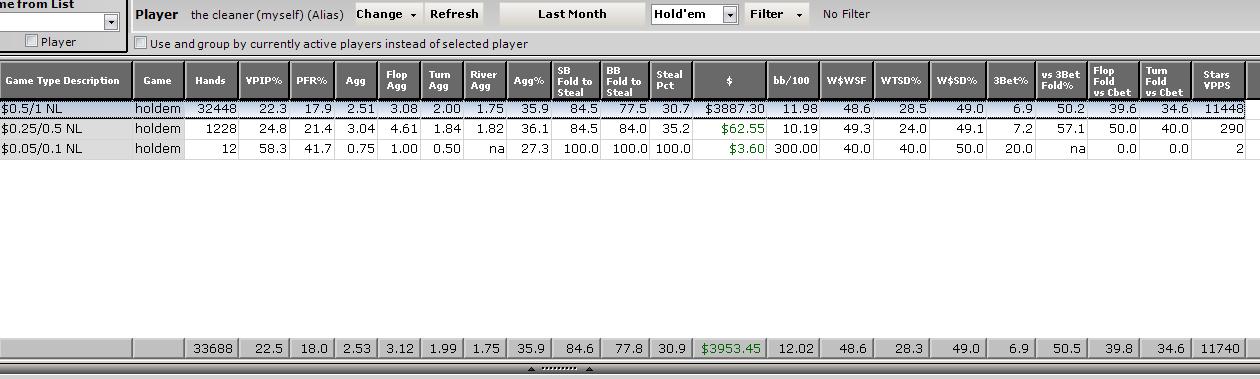1260x379 pixels.
Task: Sort by Agg column header
Action: click(x=356, y=80)
